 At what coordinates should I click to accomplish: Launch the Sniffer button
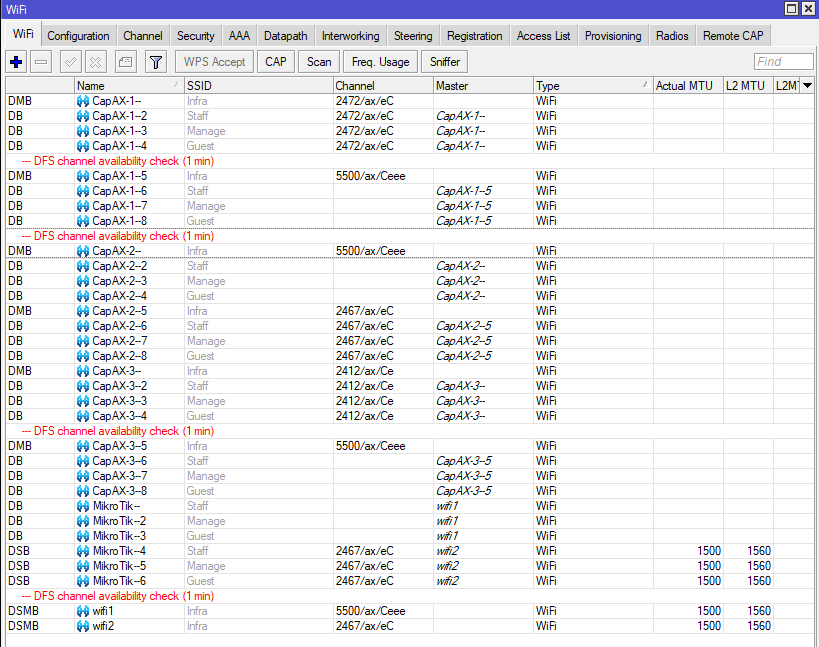445,62
